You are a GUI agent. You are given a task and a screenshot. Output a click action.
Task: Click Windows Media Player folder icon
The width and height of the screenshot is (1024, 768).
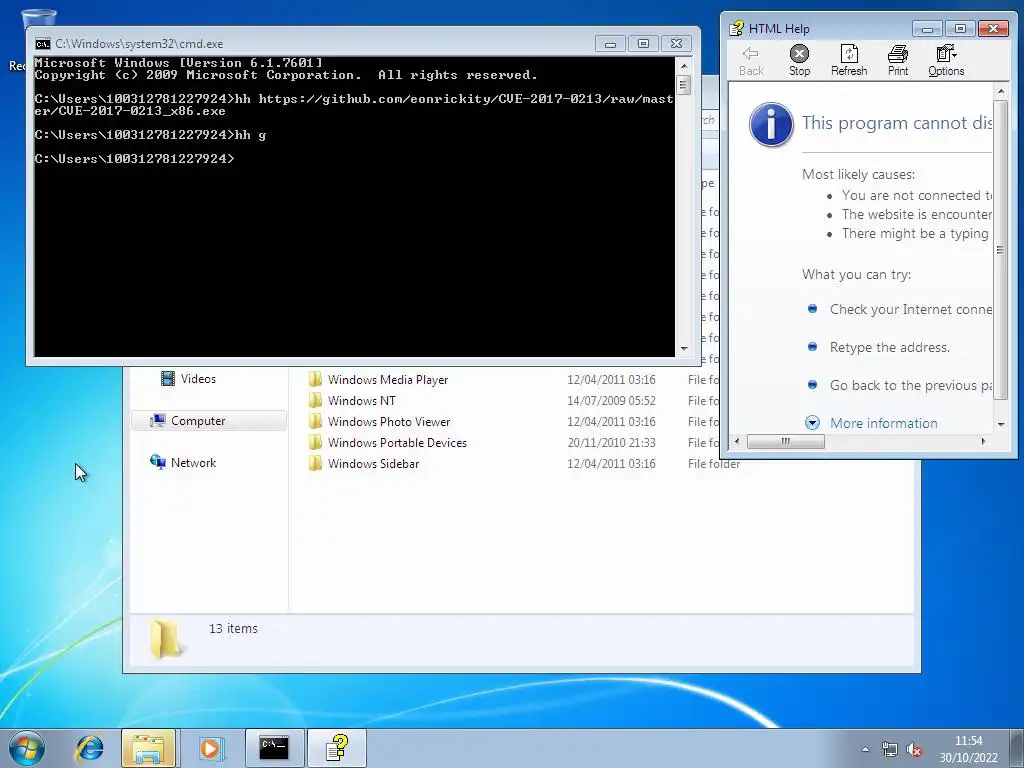pos(315,379)
